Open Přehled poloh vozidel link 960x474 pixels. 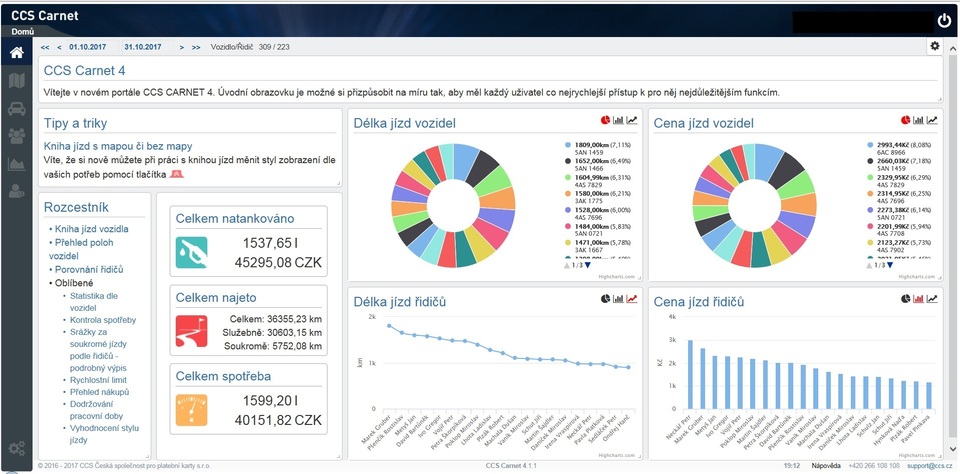click(x=81, y=249)
